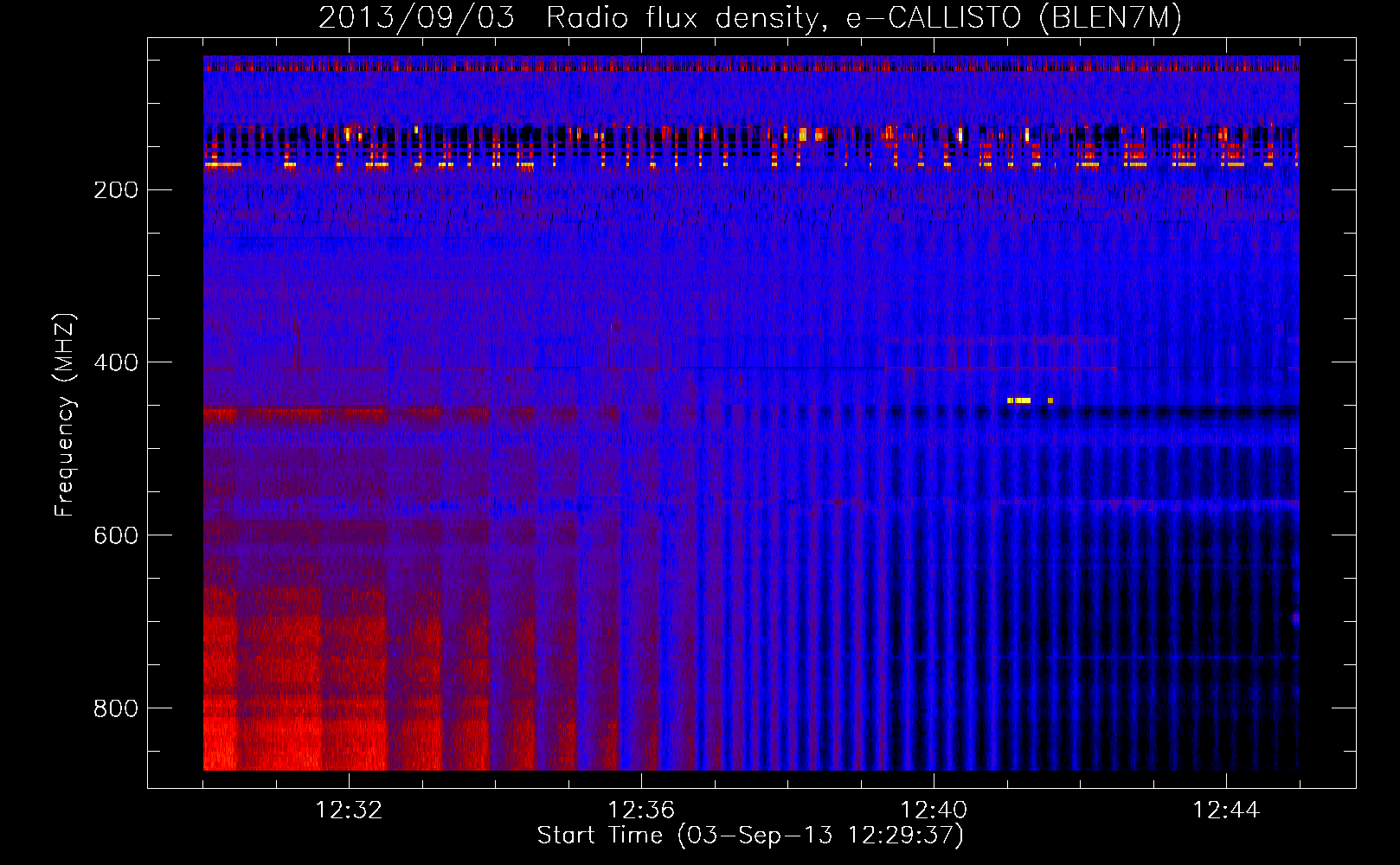Click the 12:40 time tick label
This screenshot has height=865, width=1400.
(934, 811)
